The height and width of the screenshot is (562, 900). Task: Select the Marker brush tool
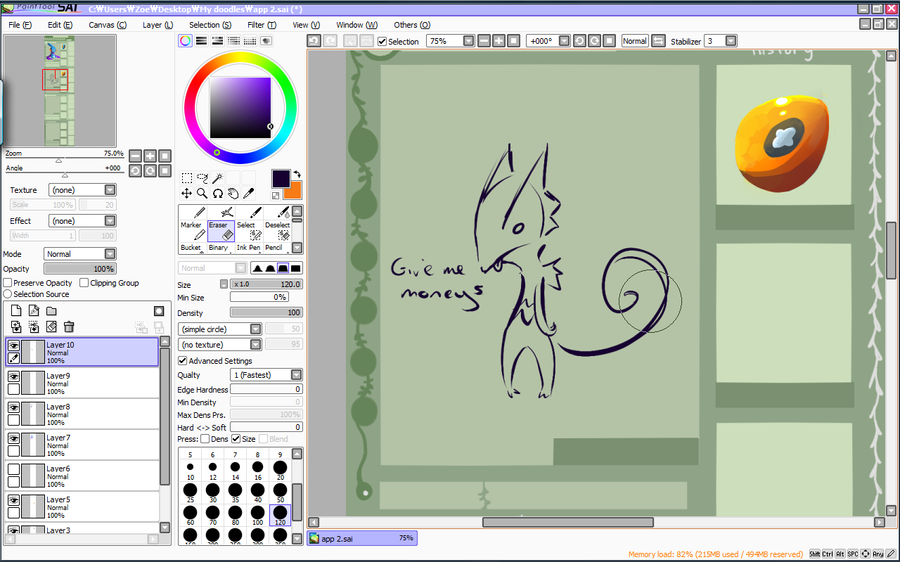coord(193,230)
